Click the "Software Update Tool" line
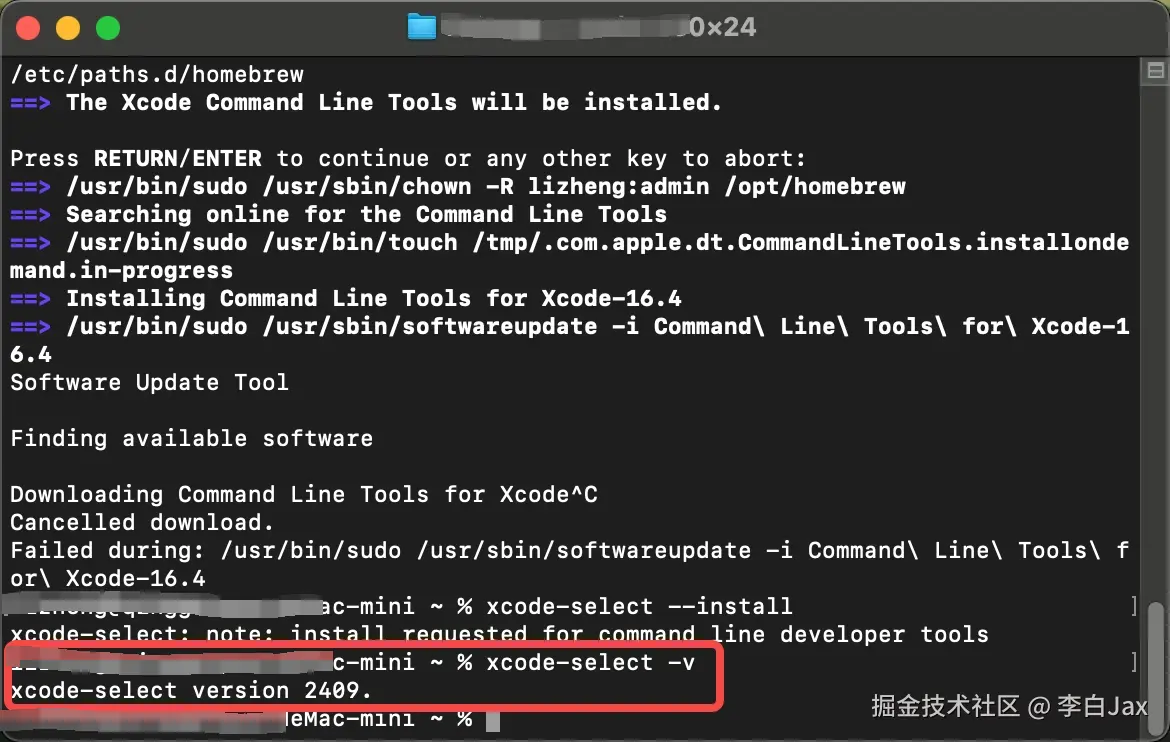This screenshot has height=742, width=1170. tap(149, 382)
